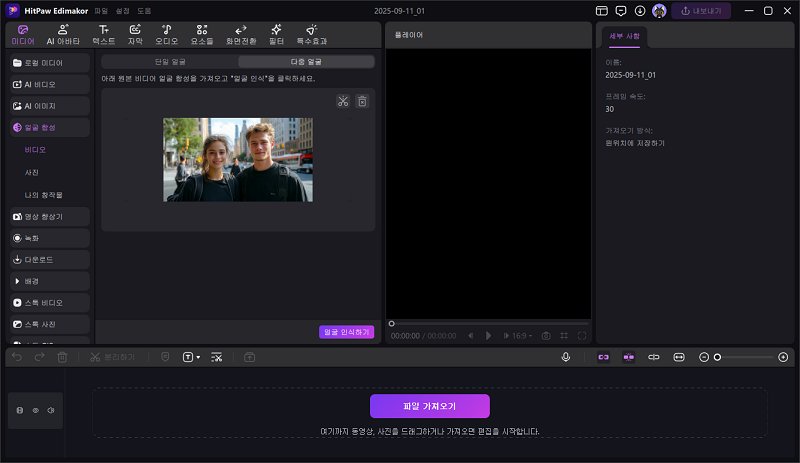Collapse the 얼굴 합성 (Face Swap) section
The image size is (800, 463).
point(49,128)
